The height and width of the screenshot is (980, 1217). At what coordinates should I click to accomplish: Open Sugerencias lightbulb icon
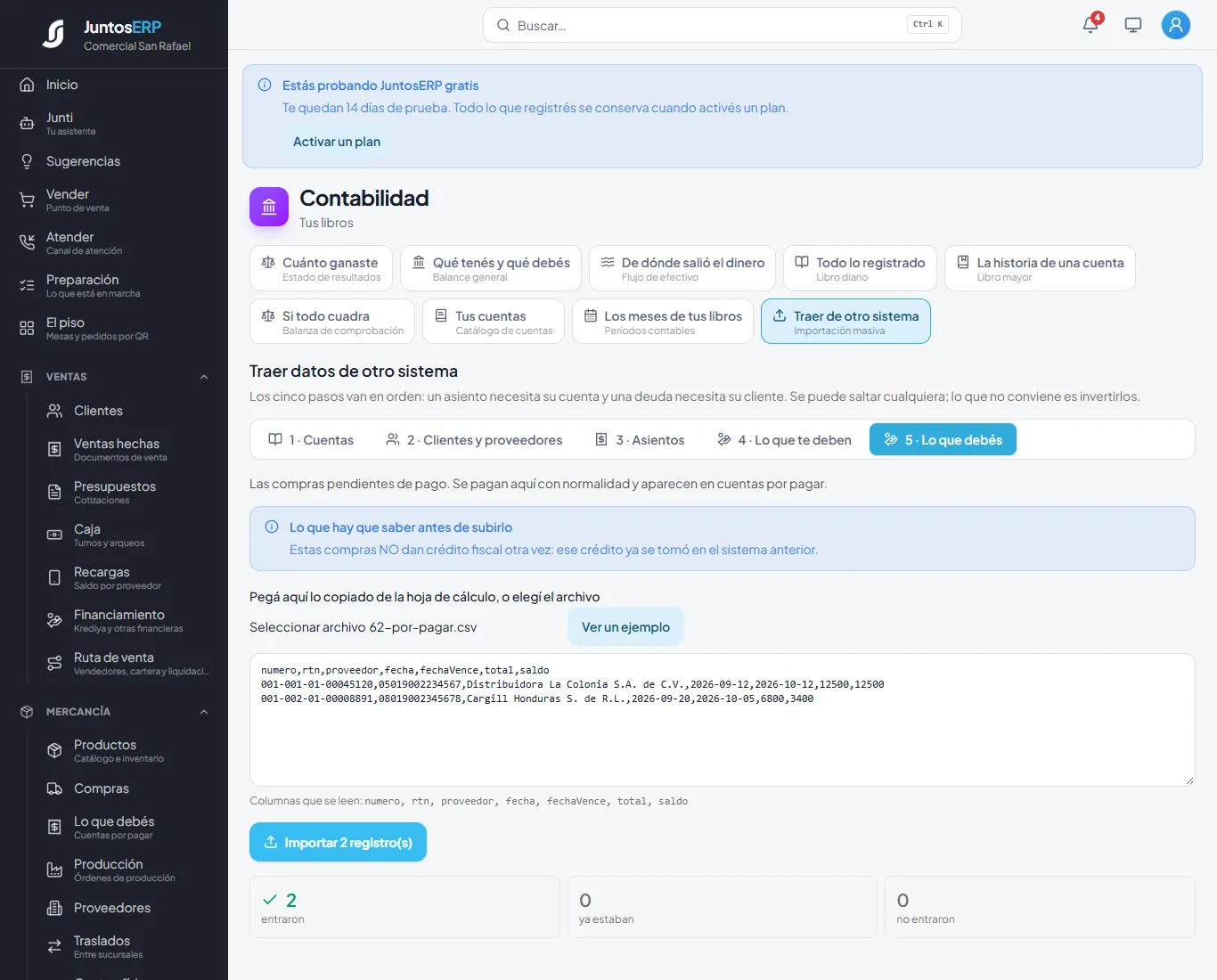point(27,161)
